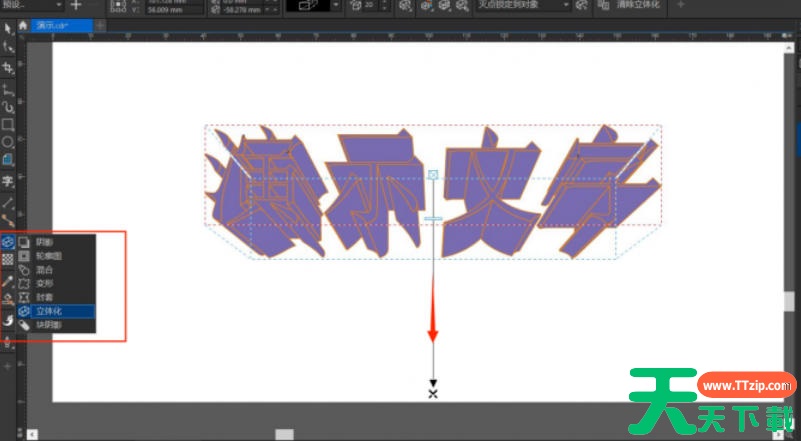Click the scroll up arrow button
The height and width of the screenshot is (441, 801).
pyautogui.click(x=789, y=48)
